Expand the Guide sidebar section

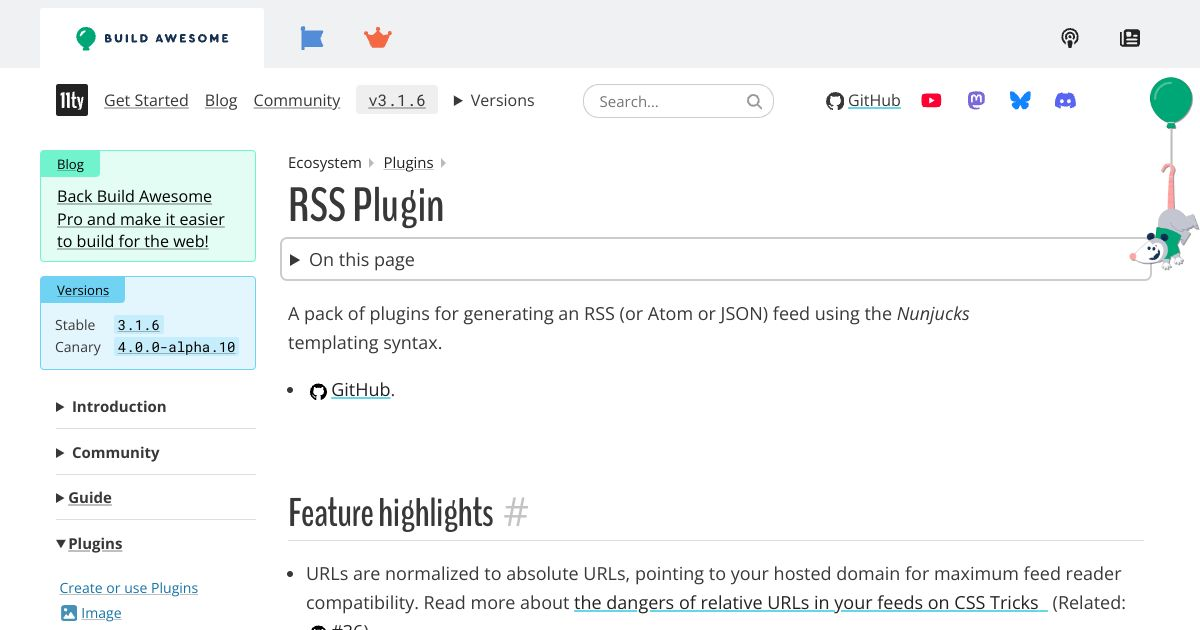tap(84, 497)
